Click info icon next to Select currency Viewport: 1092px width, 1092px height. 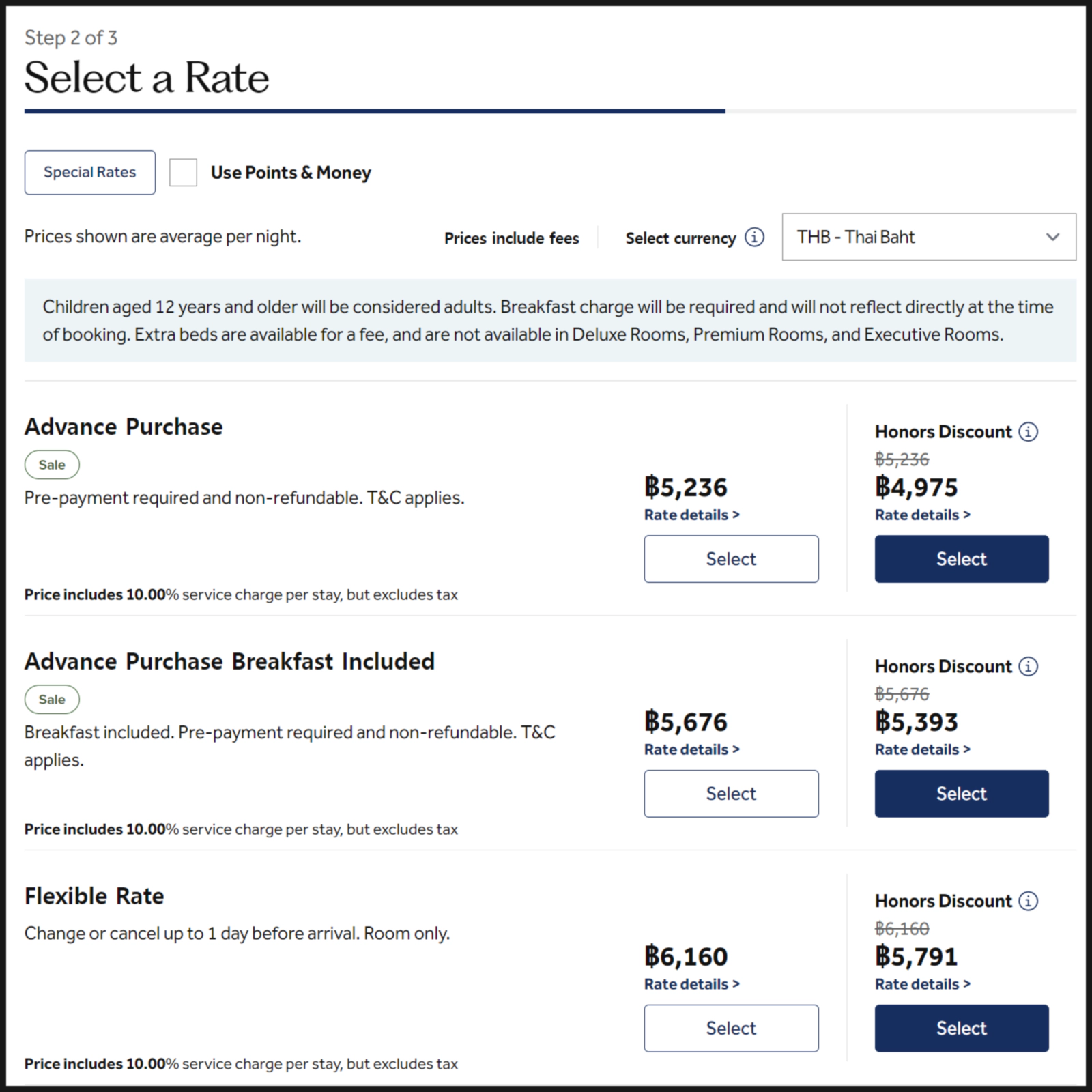pos(754,238)
